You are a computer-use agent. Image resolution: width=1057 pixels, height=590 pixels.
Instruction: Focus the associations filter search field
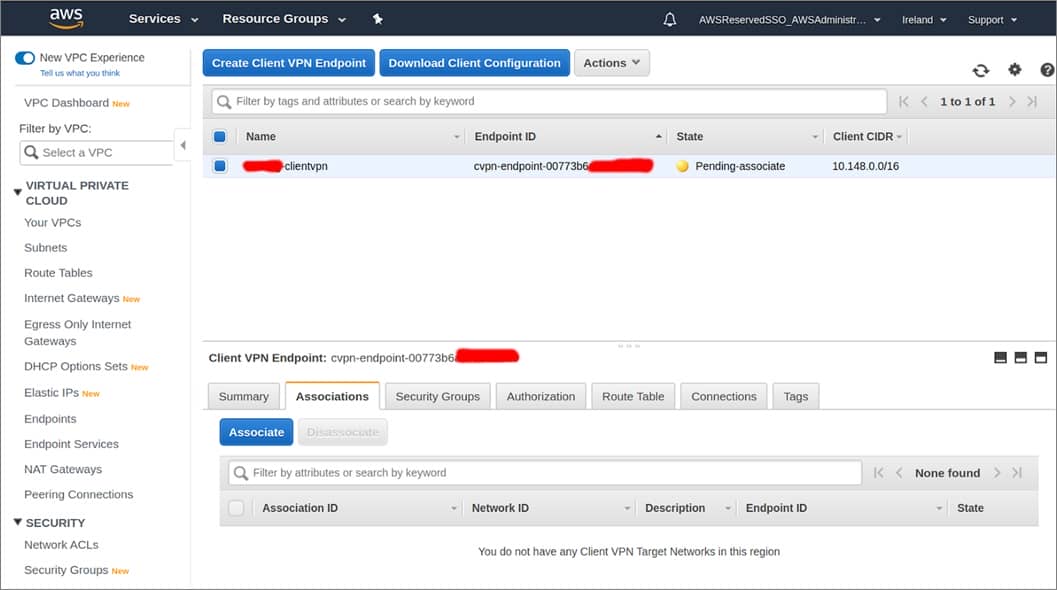tap(545, 473)
